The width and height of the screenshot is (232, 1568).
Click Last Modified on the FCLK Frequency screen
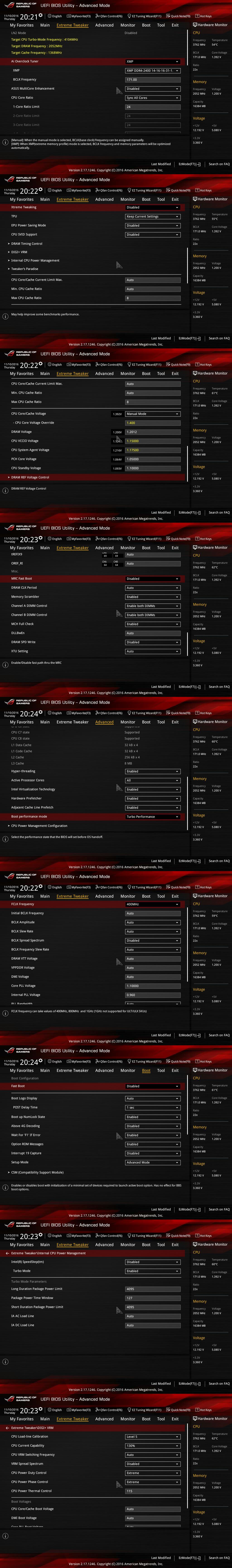tap(161, 1035)
